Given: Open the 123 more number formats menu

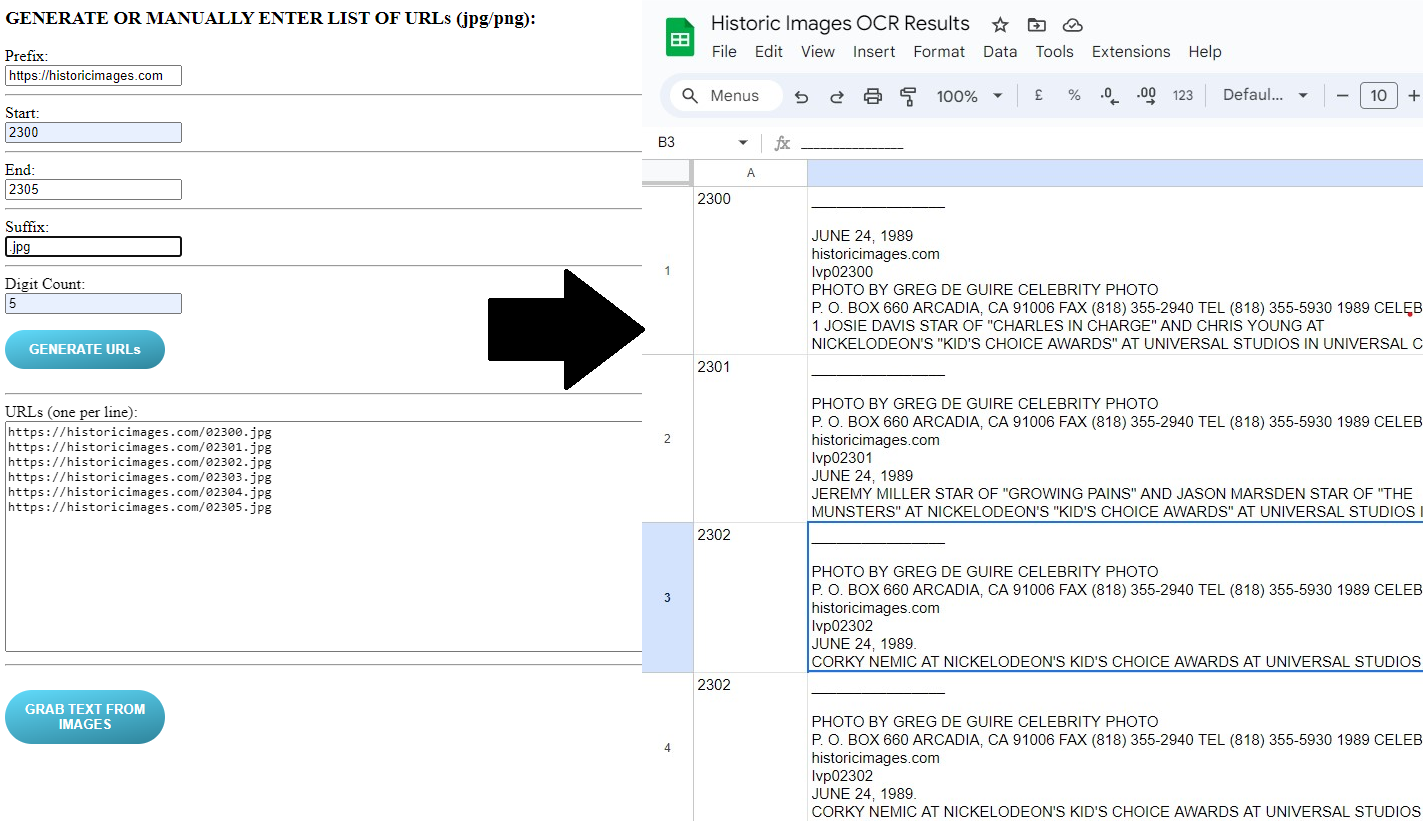Looking at the screenshot, I should coord(1183,96).
